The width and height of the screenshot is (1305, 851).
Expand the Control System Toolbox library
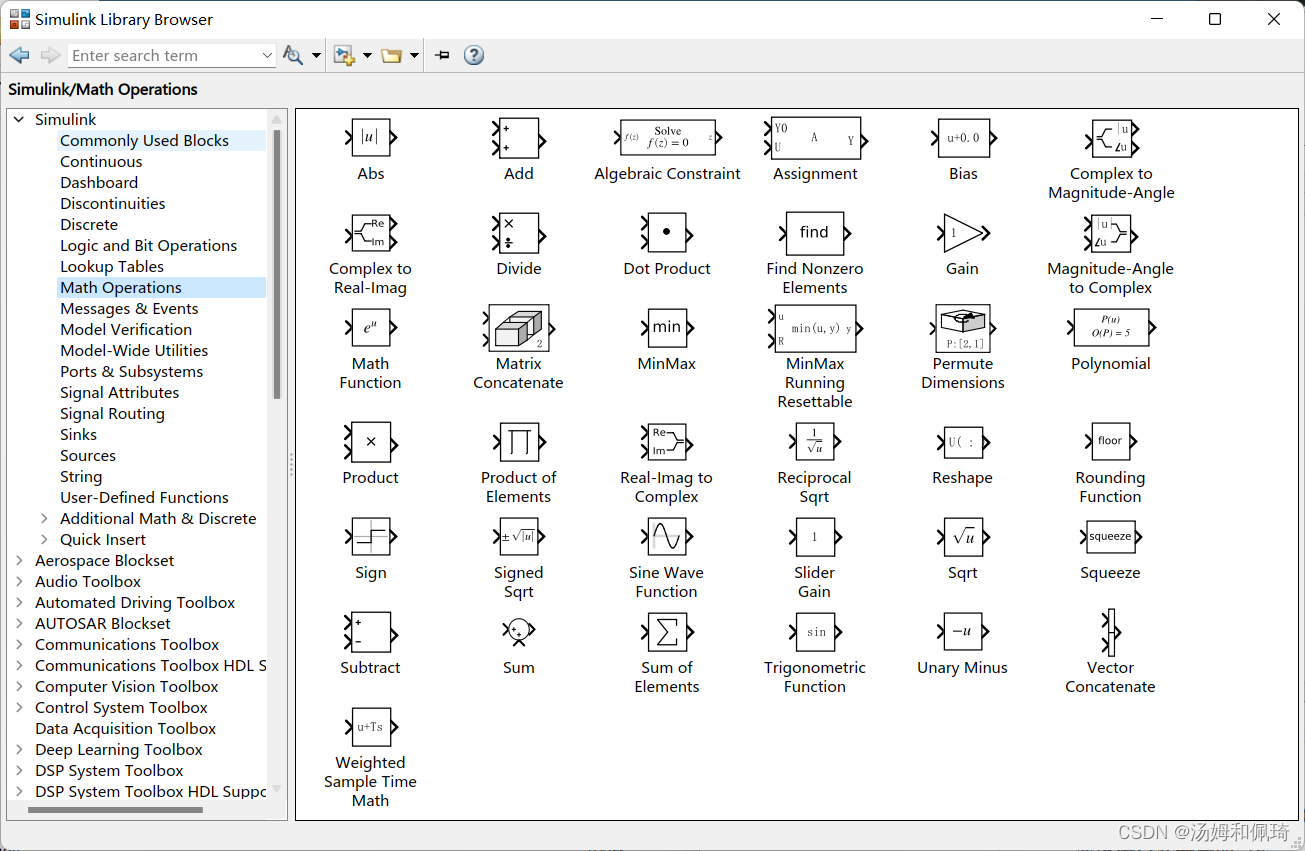[19, 707]
